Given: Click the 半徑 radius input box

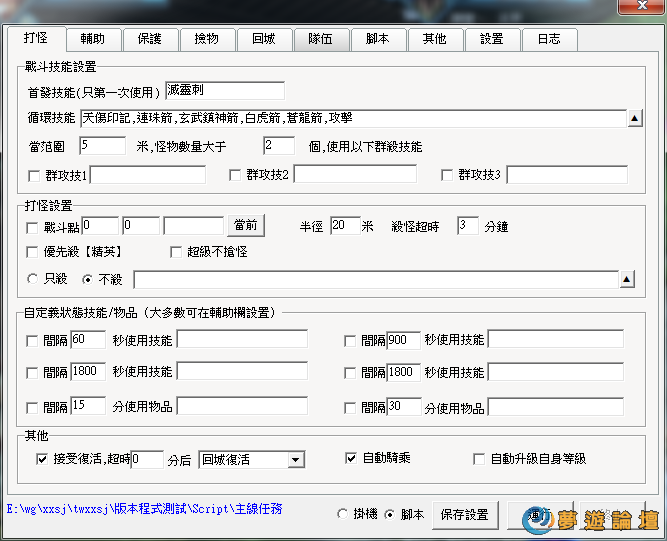Looking at the screenshot, I should coord(344,225).
